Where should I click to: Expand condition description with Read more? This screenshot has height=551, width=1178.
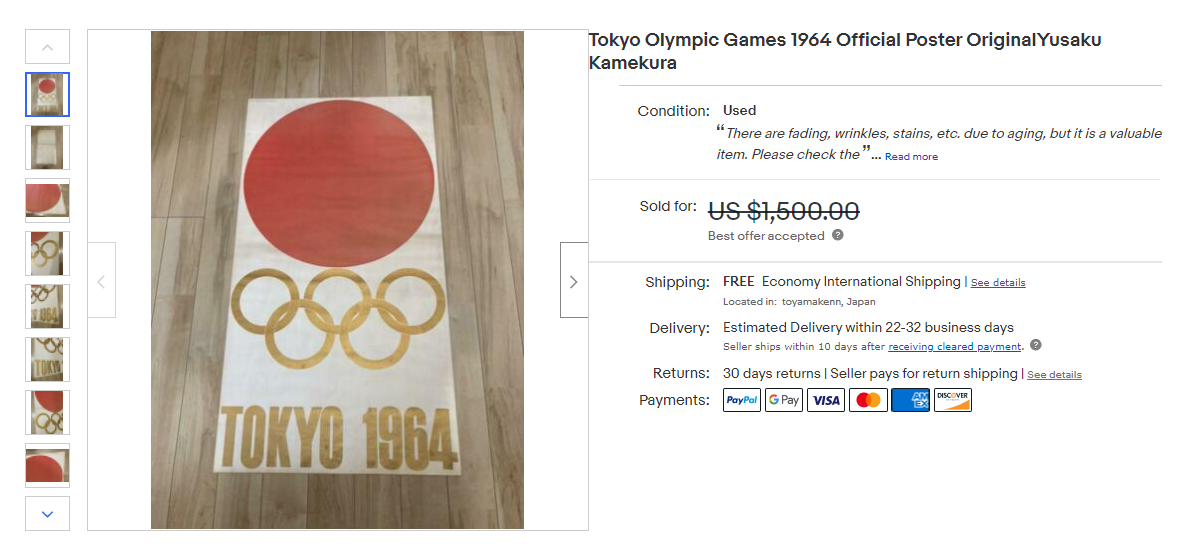911,157
